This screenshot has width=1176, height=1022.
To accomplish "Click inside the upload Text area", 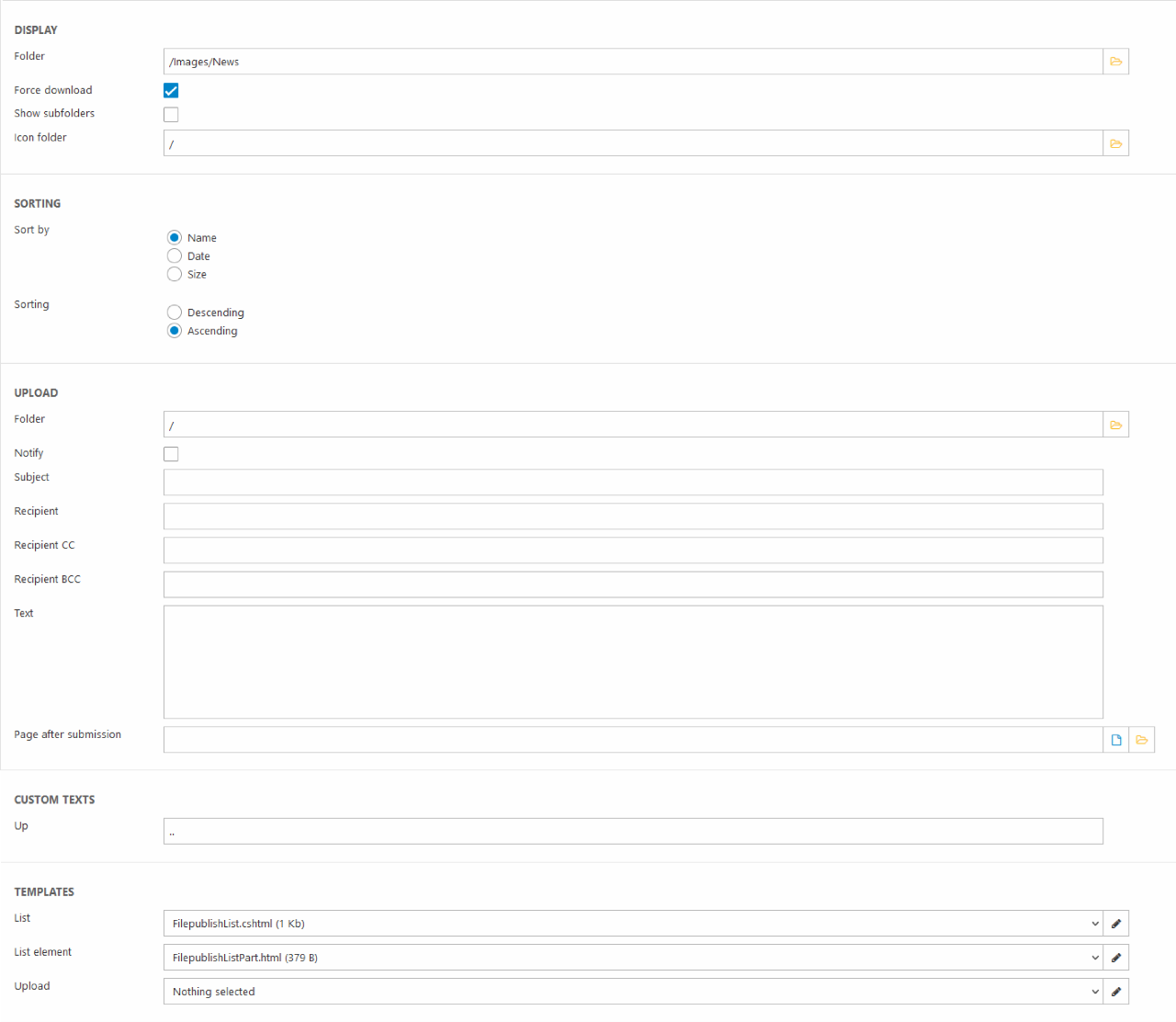I will [632, 662].
